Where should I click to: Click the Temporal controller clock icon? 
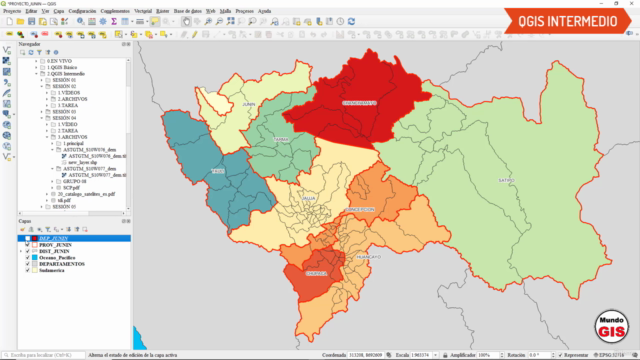(x=340, y=21)
